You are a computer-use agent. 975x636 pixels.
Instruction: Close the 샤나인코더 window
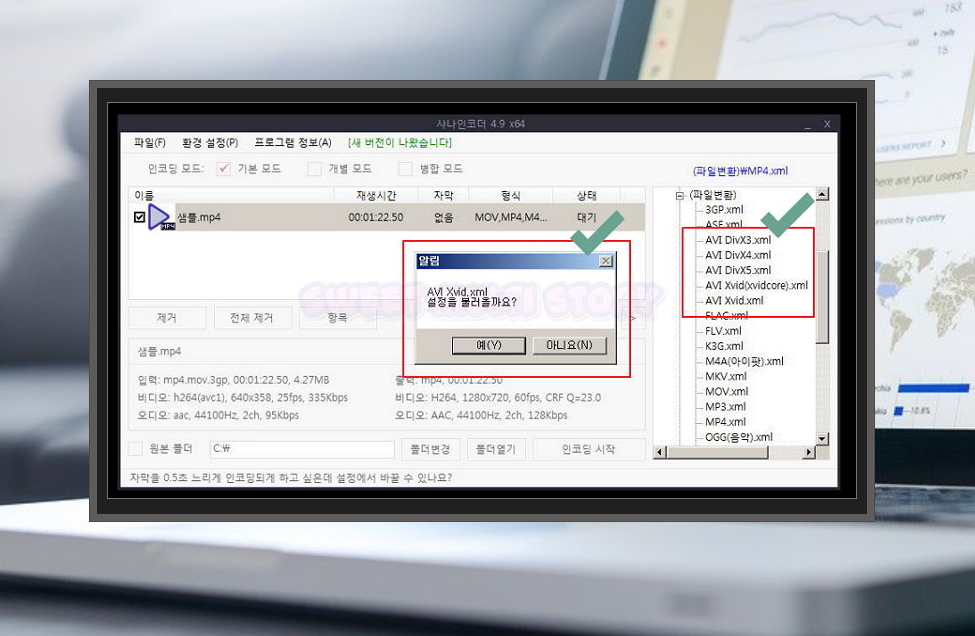(x=827, y=124)
